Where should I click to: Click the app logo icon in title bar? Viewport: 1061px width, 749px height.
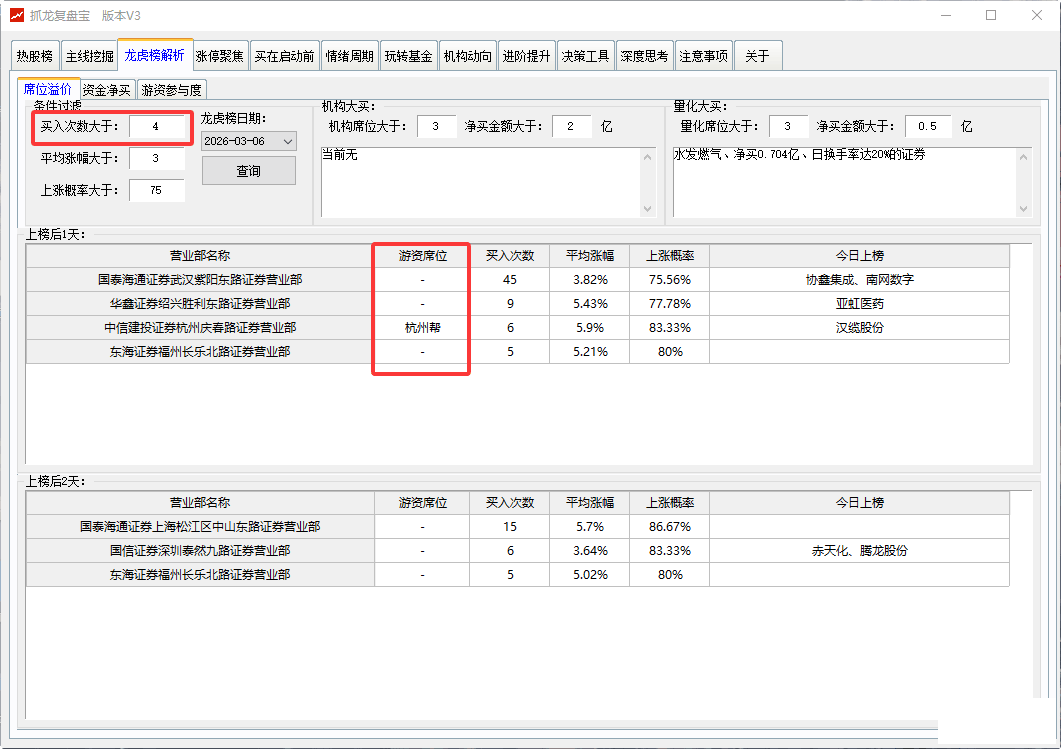(x=16, y=15)
